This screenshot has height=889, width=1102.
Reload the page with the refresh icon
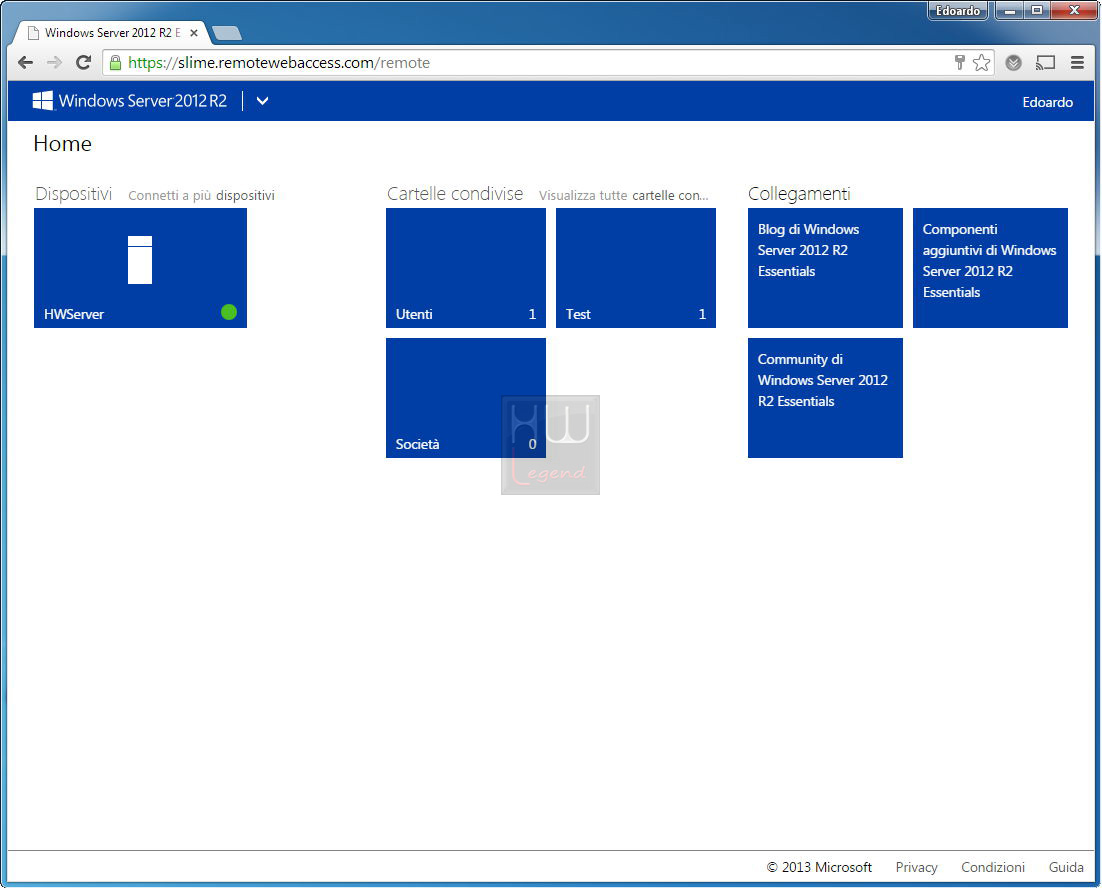(83, 63)
